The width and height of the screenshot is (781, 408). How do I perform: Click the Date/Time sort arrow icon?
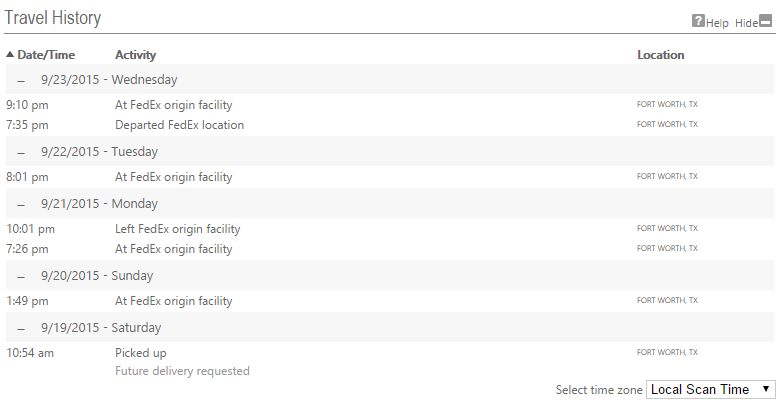click(x=10, y=54)
